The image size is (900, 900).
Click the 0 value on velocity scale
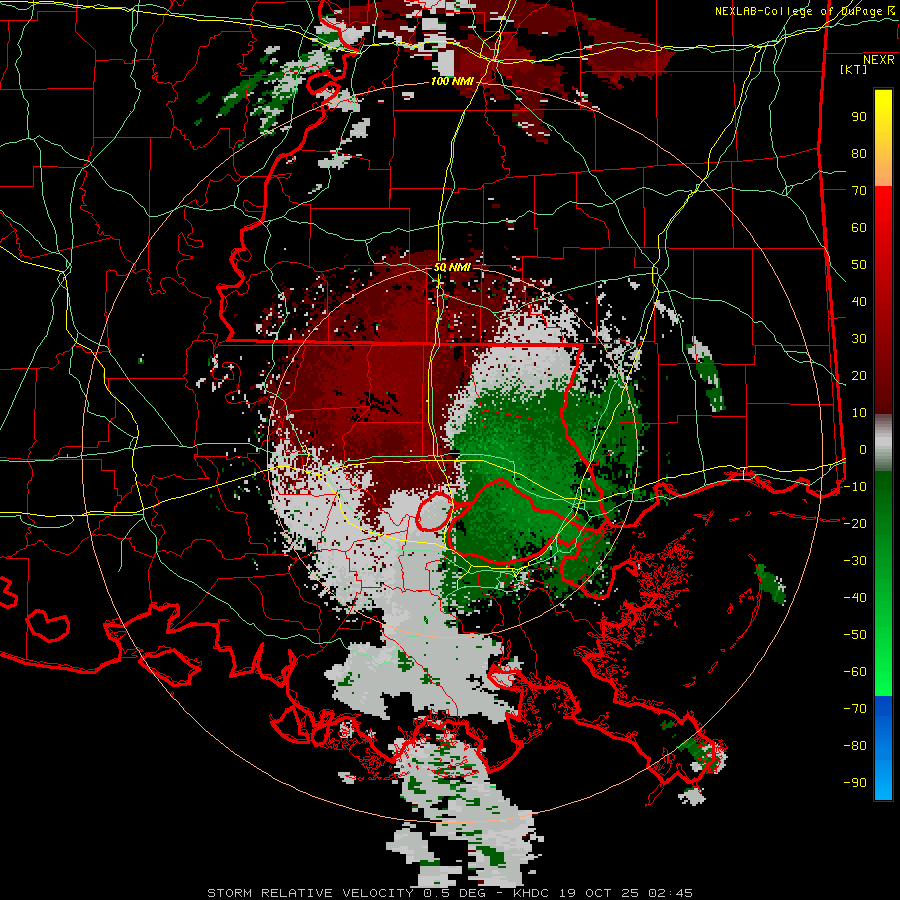(x=863, y=450)
